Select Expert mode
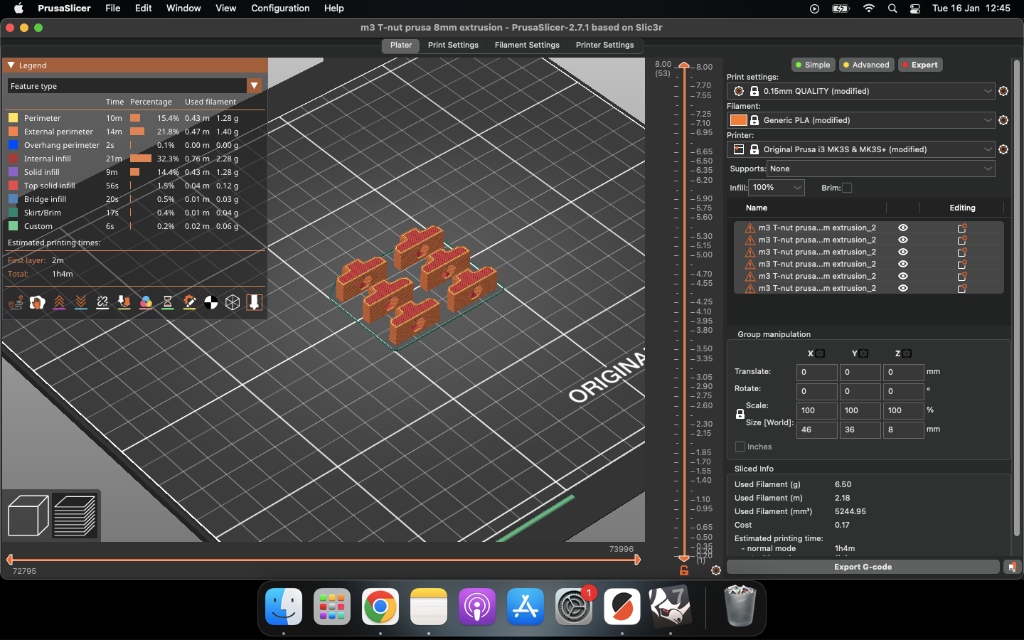Viewport: 1024px width, 640px height. [x=920, y=65]
